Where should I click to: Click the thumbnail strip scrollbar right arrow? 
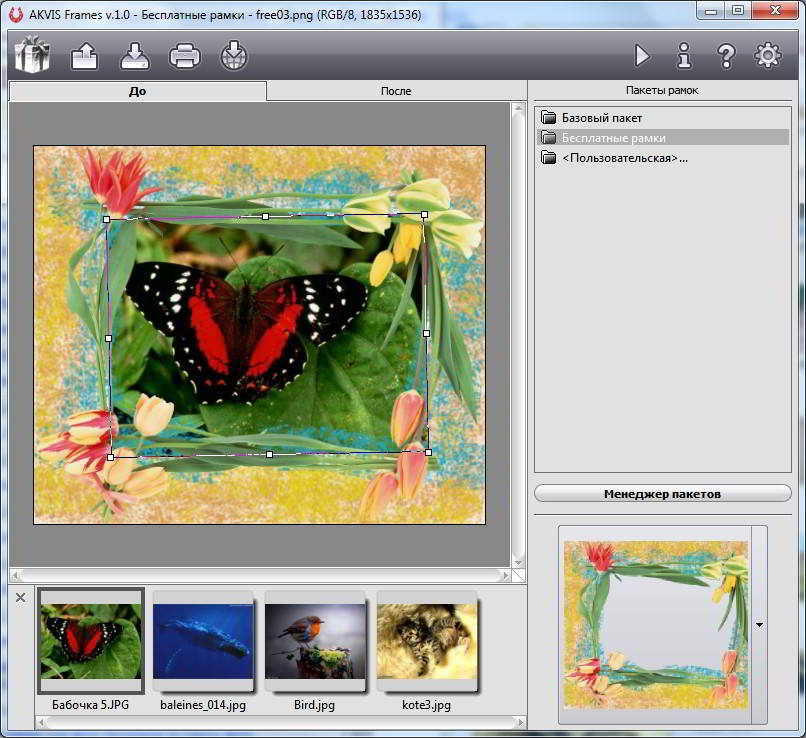520,723
